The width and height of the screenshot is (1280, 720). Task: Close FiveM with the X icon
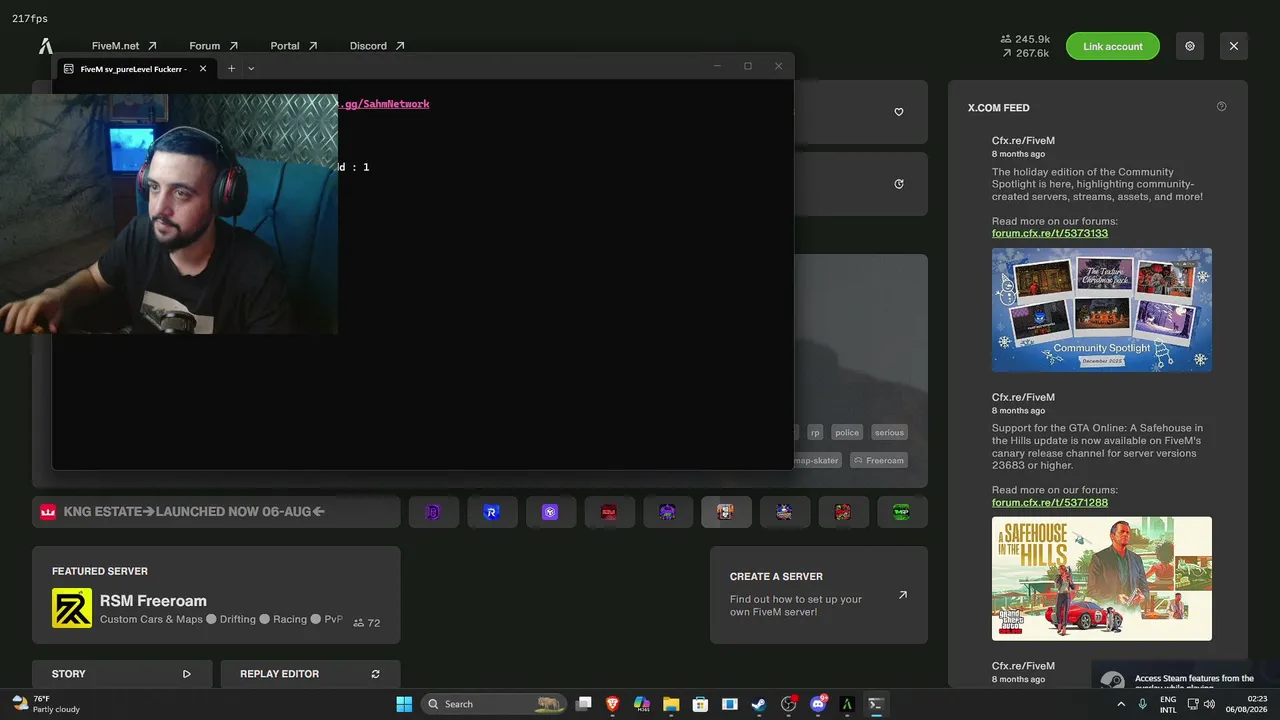point(1234,46)
